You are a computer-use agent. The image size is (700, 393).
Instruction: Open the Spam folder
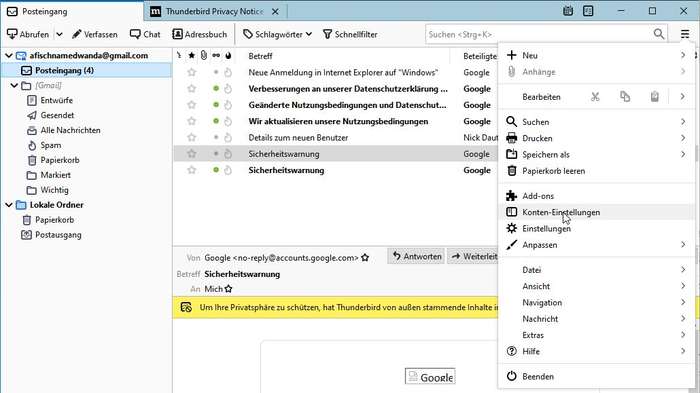[x=50, y=145]
